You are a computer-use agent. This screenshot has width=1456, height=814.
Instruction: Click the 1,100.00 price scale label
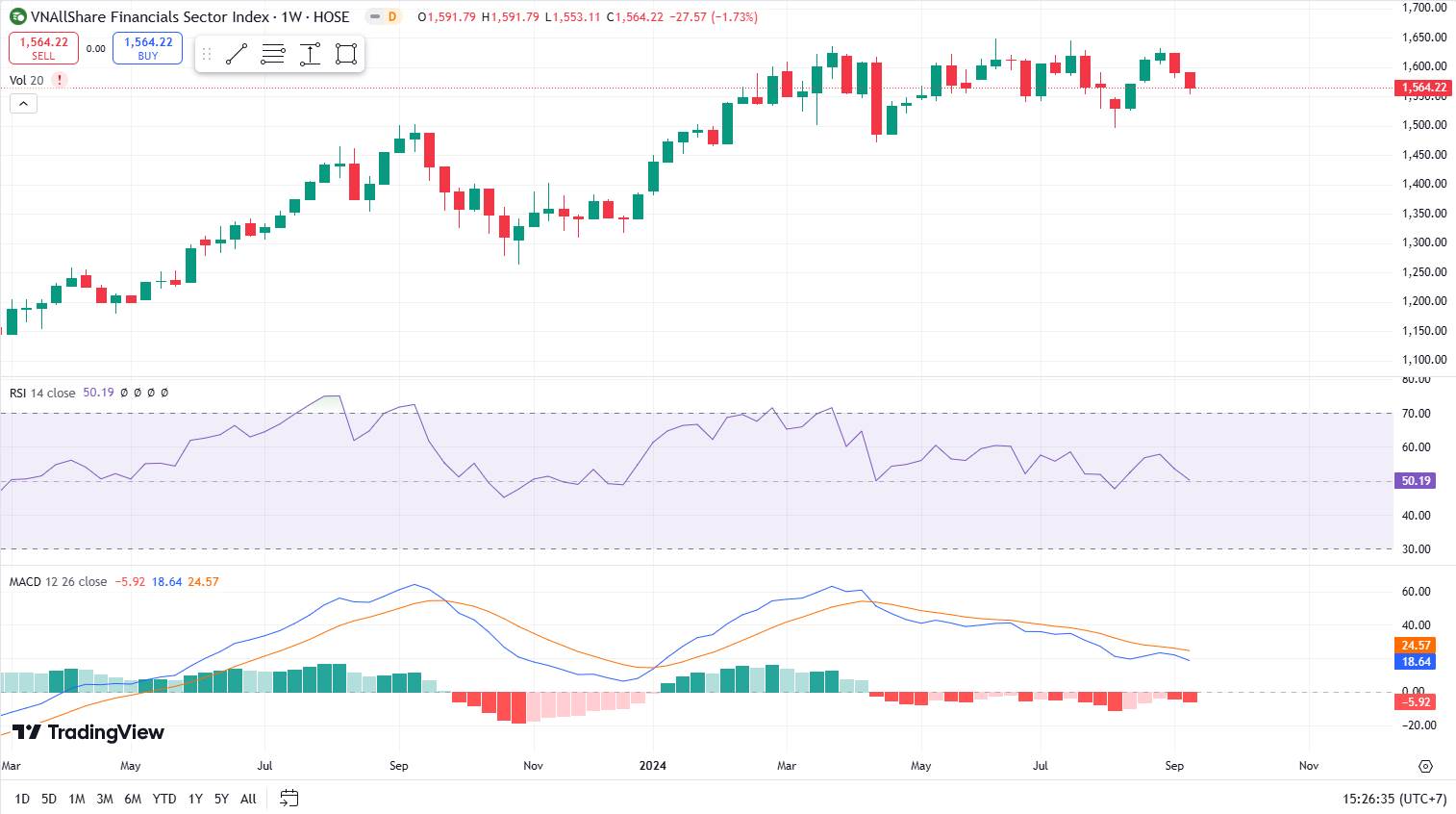coord(1424,360)
